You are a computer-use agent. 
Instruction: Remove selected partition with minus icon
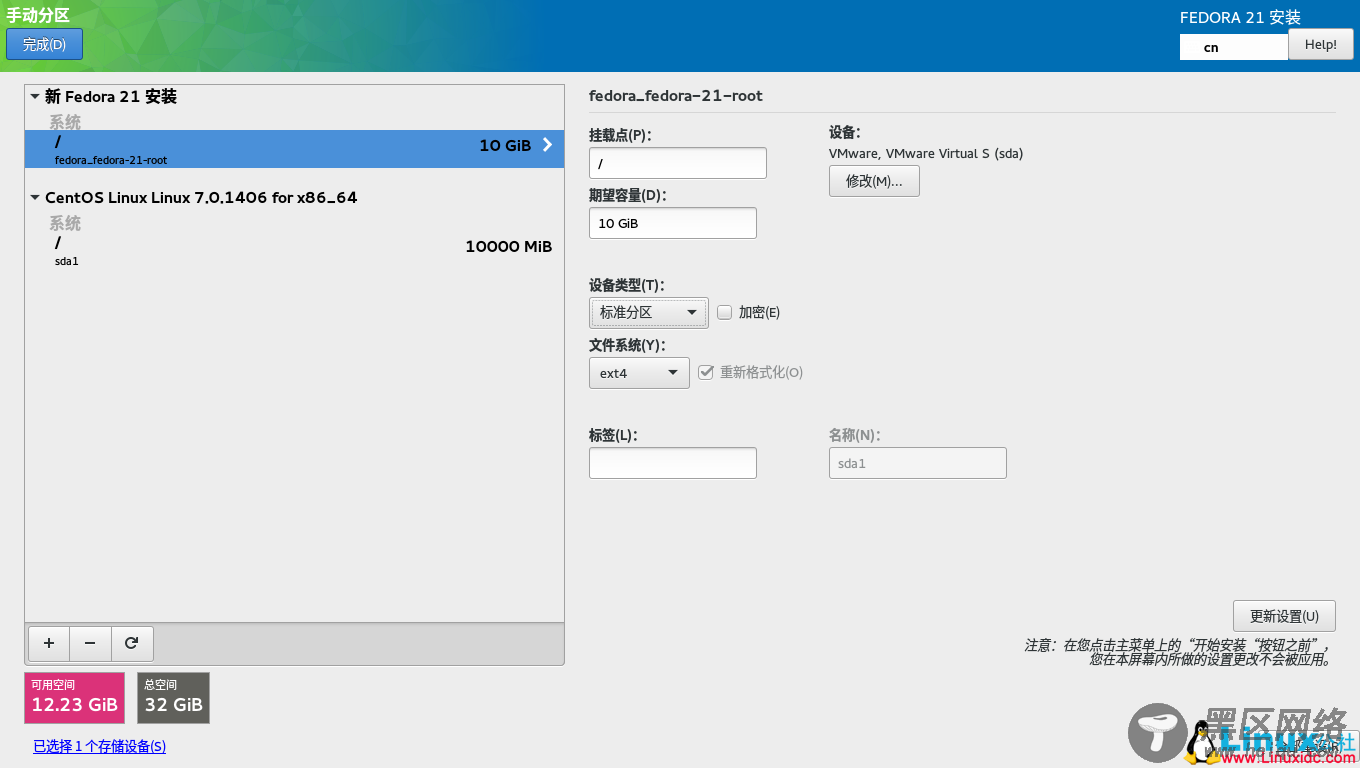(x=90, y=643)
